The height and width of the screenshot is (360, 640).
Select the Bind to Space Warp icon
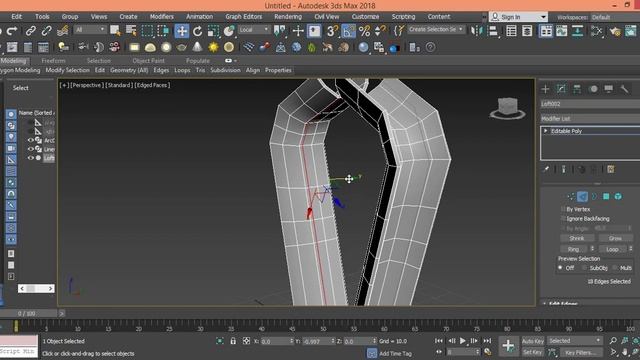[x=62, y=31]
